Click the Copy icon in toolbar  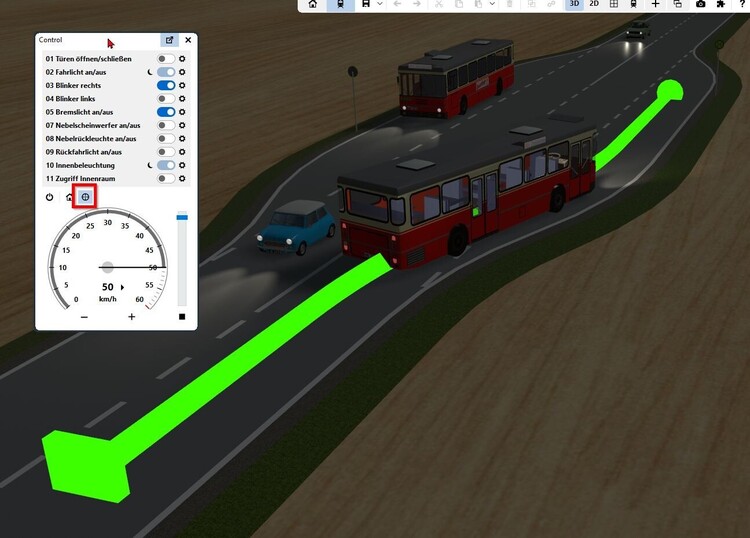point(459,4)
